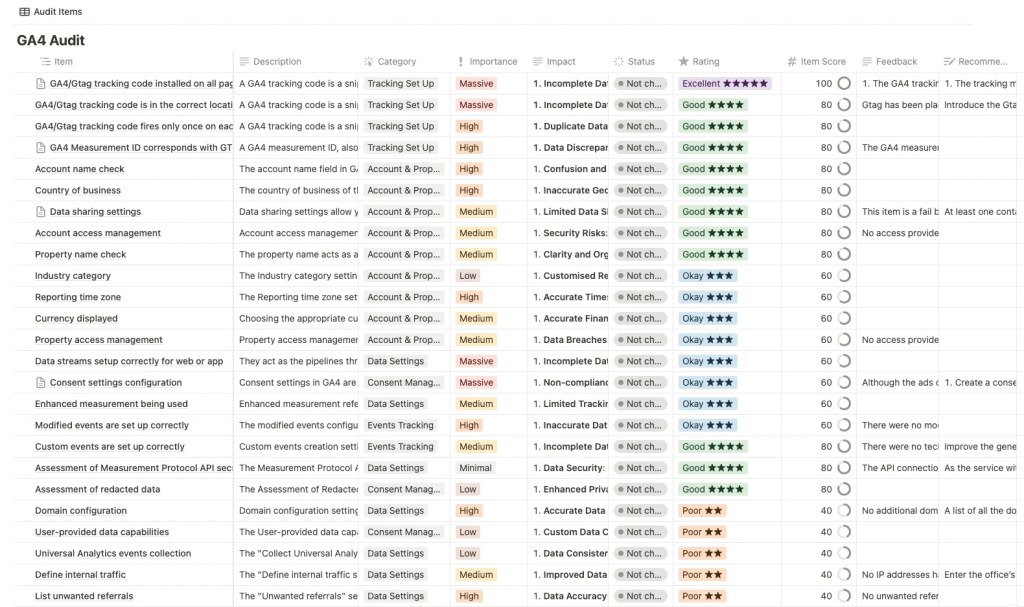Click the Status column header icon
1024x607 pixels.
619,62
